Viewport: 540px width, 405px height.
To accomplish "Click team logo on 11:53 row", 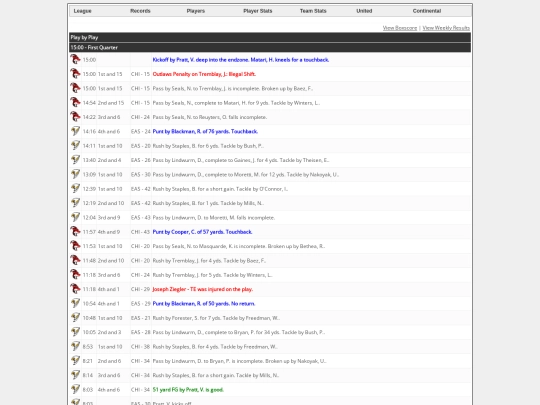I will click(x=75, y=246).
